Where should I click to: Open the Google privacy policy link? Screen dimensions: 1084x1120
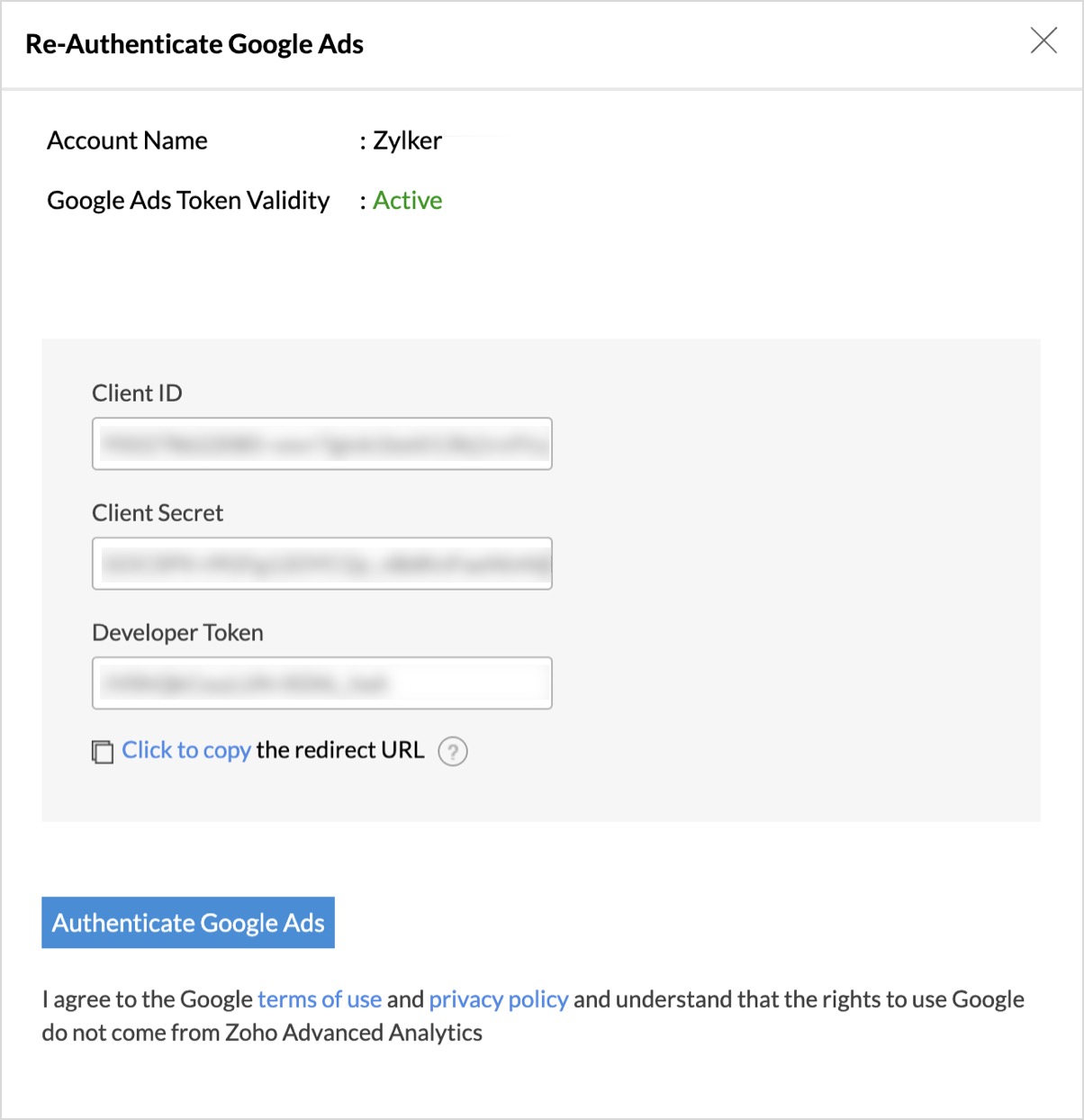499,999
